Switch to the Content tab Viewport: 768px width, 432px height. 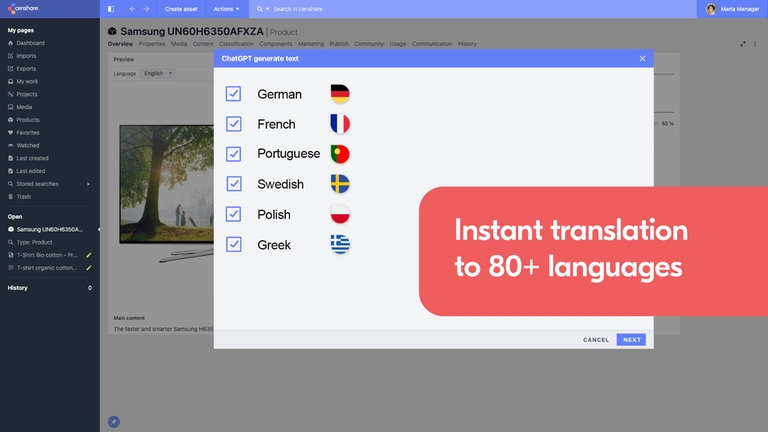pos(203,44)
